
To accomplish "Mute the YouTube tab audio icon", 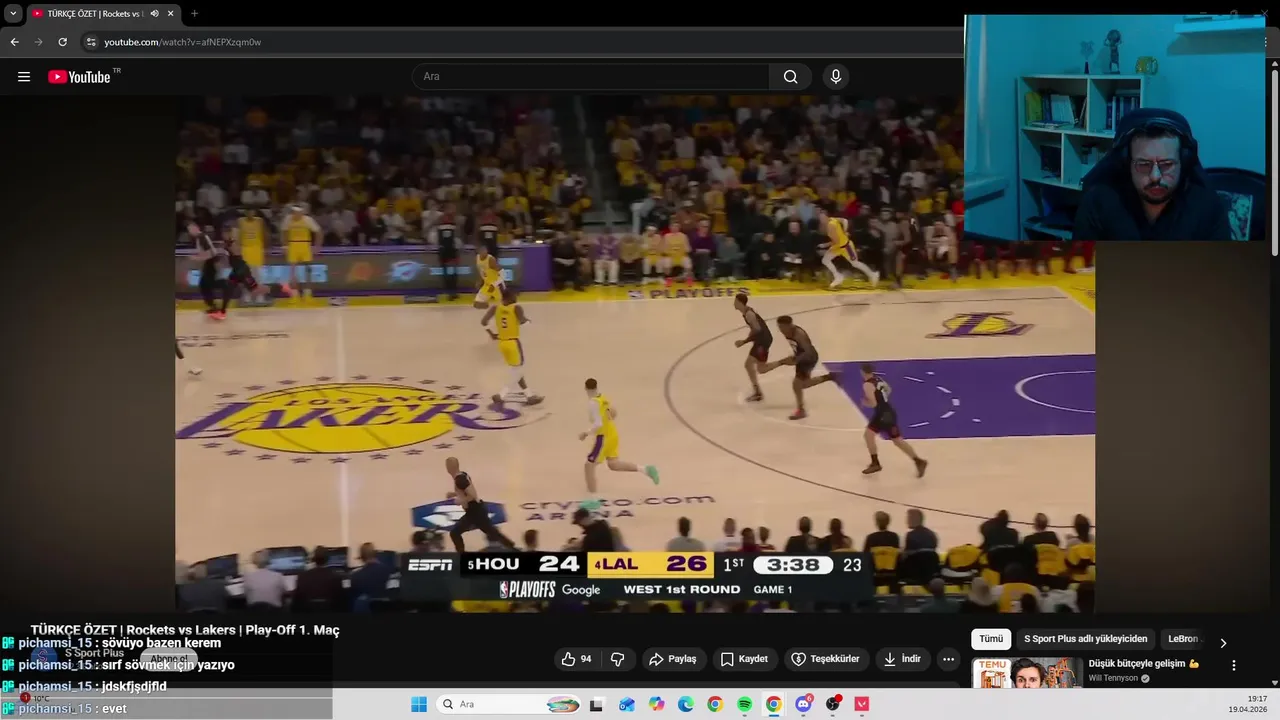I will [154, 13].
